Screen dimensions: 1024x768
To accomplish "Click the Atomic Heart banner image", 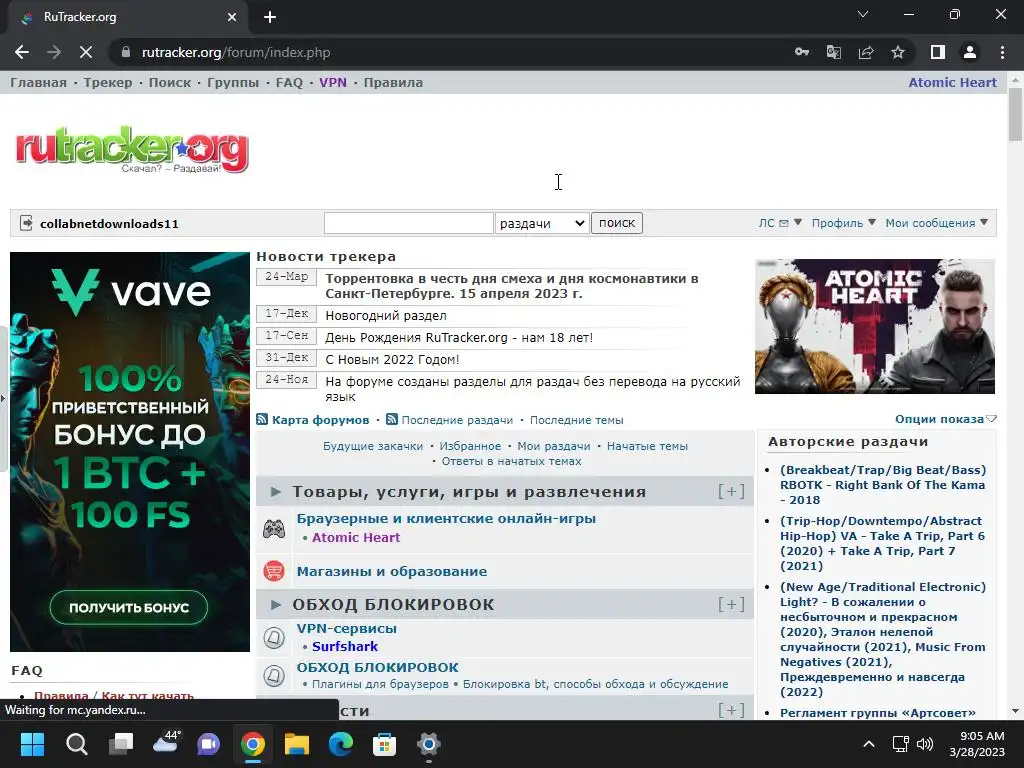I will (875, 327).
